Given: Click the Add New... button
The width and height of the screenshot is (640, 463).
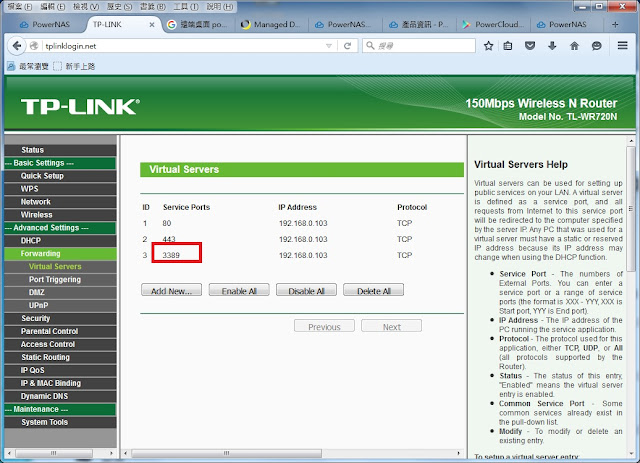Looking at the screenshot, I should click(171, 290).
